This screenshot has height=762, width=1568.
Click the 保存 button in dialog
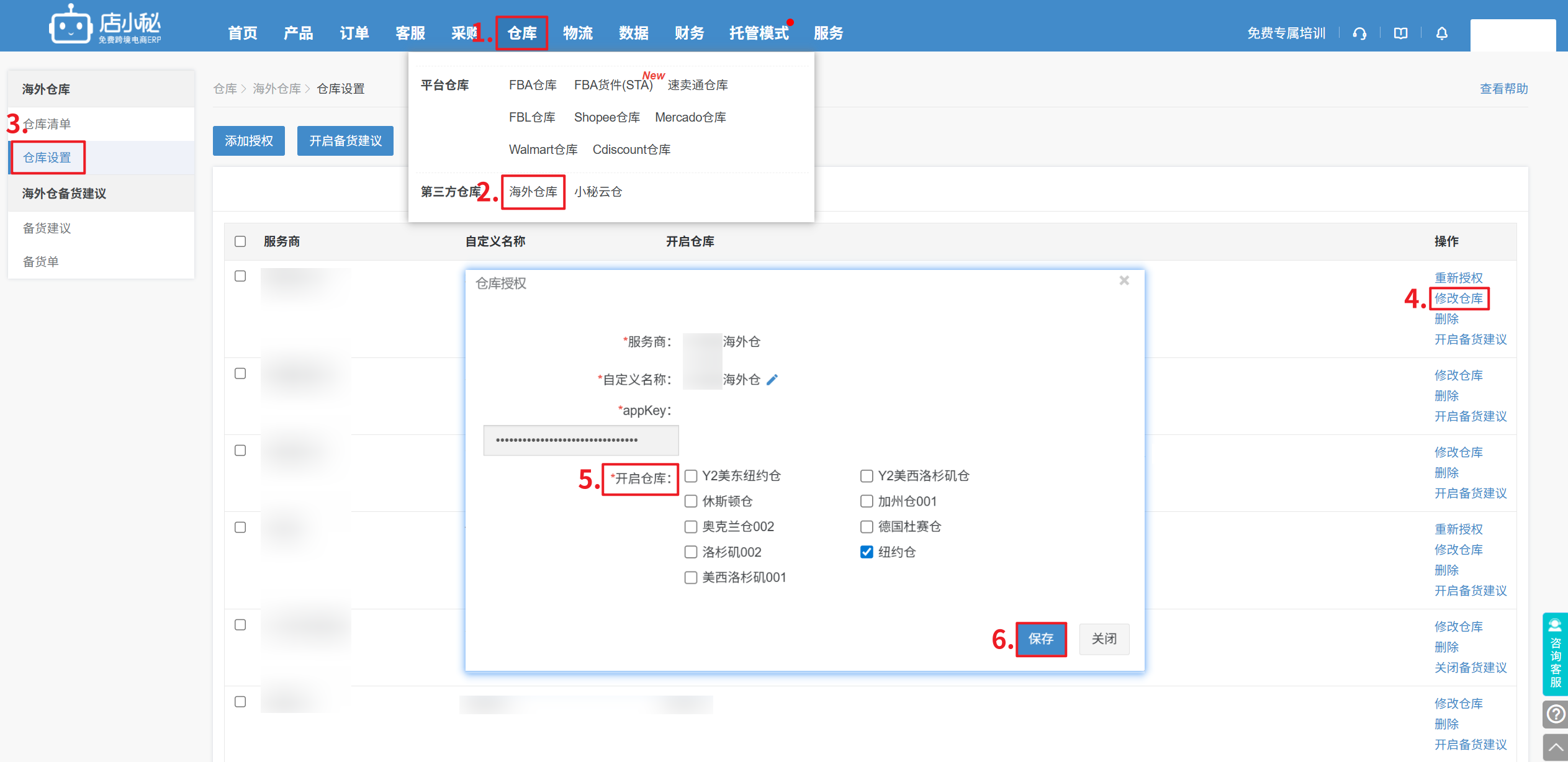[x=1040, y=639]
